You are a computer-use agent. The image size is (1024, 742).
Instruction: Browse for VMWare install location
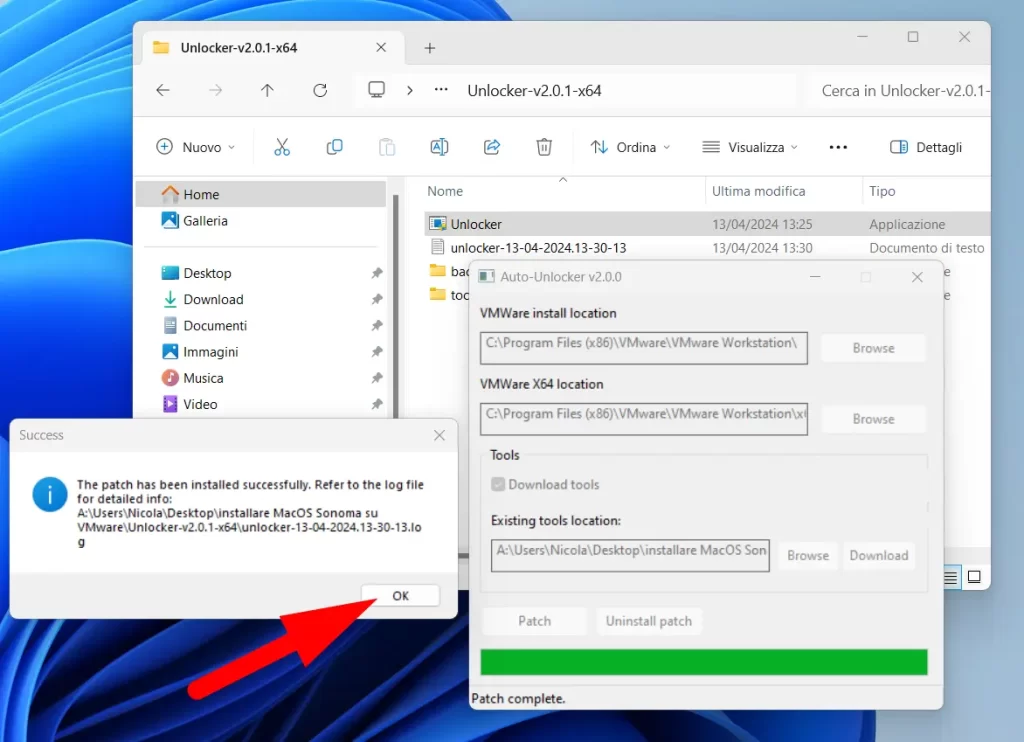(873, 348)
